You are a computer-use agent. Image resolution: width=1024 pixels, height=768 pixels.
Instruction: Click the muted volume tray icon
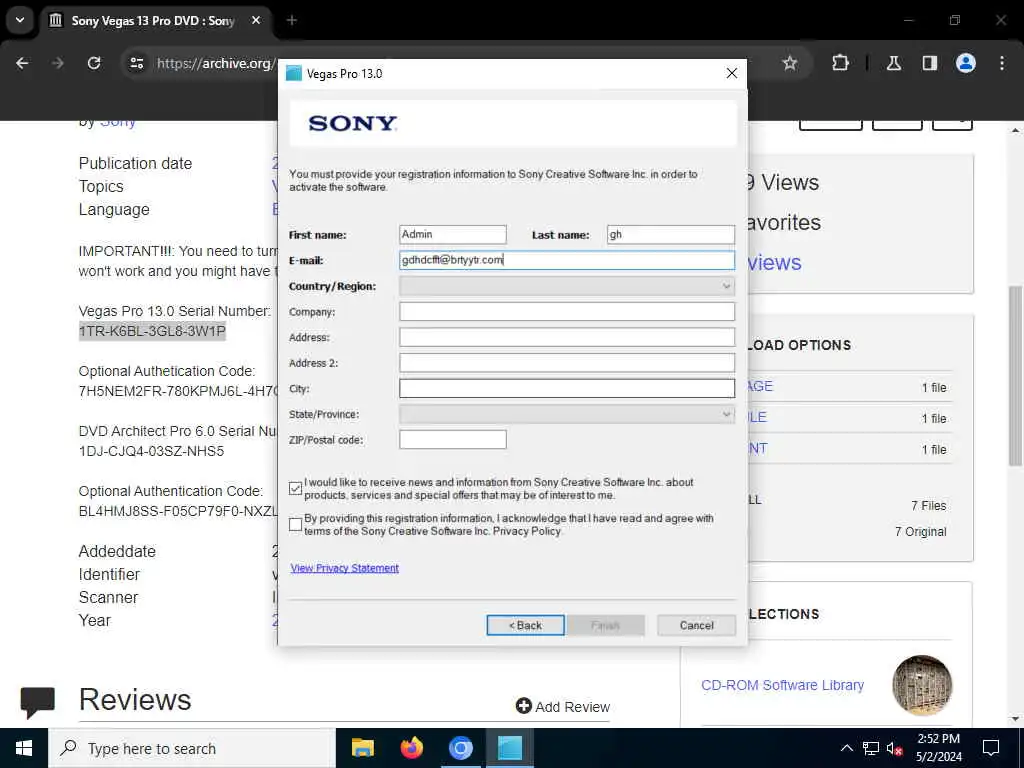pyautogui.click(x=894, y=749)
